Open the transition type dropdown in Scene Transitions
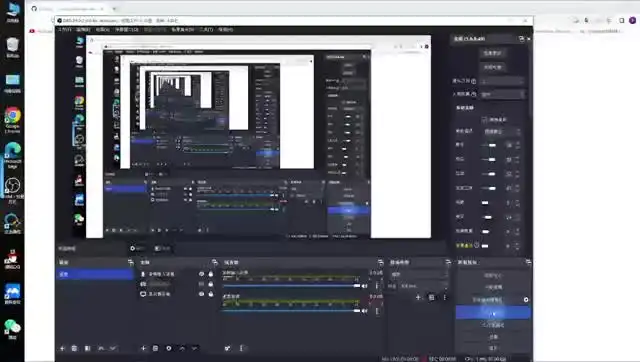 pyautogui.click(x=418, y=275)
